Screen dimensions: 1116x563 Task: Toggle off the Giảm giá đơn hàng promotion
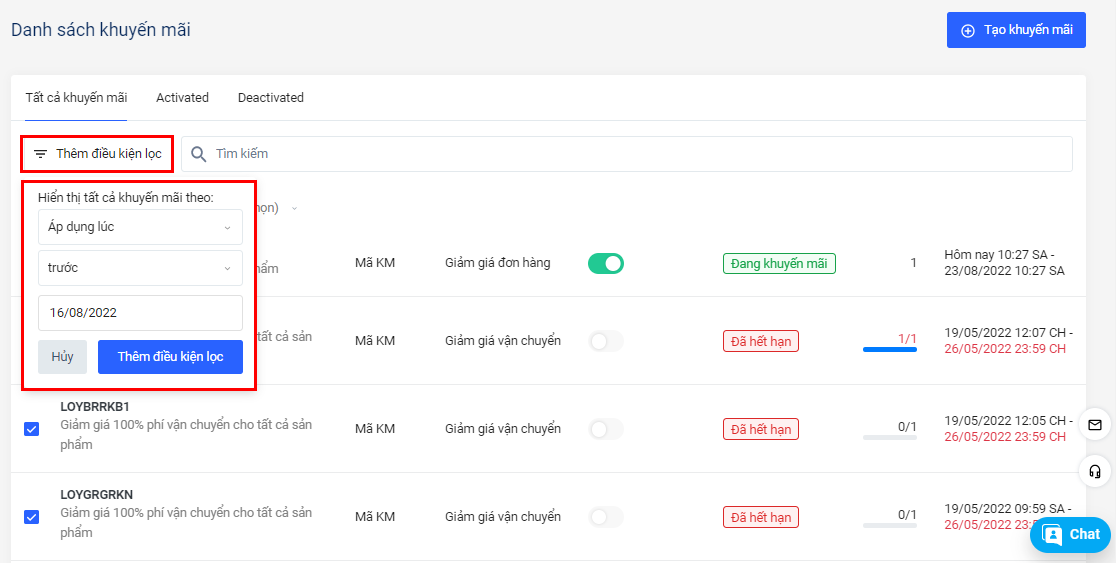point(605,264)
